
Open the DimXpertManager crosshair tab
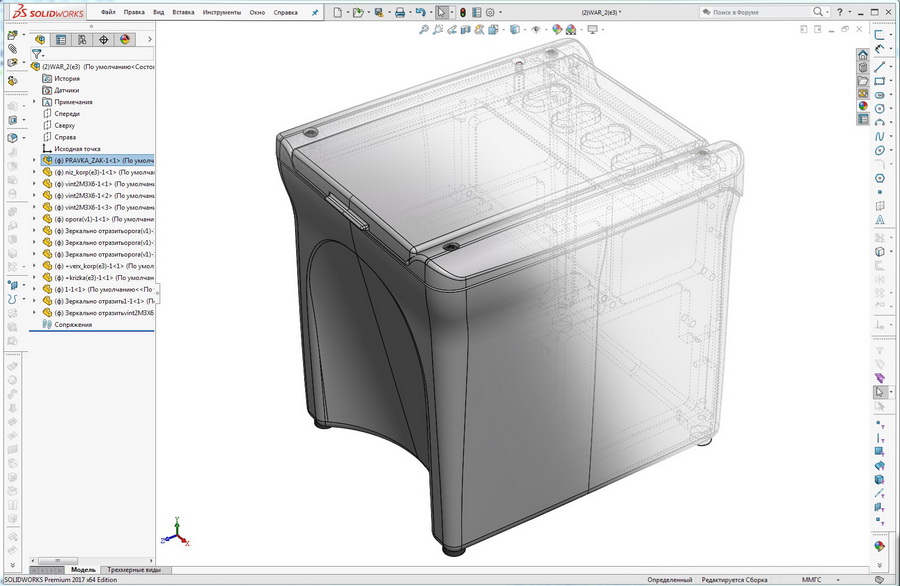(103, 39)
